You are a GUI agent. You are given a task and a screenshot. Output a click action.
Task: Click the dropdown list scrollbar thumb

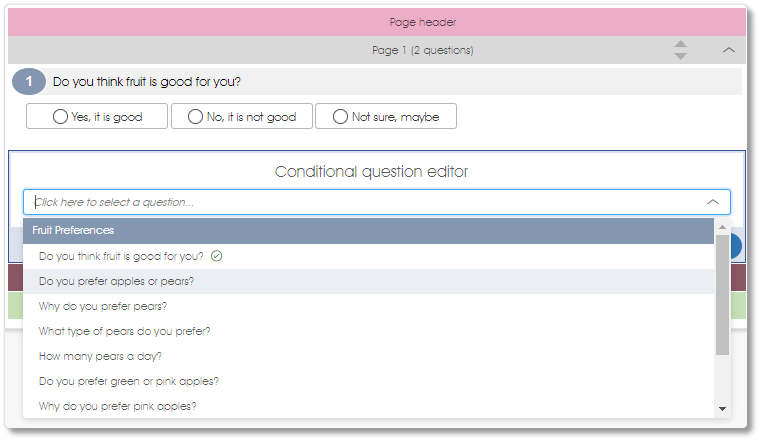(722, 294)
